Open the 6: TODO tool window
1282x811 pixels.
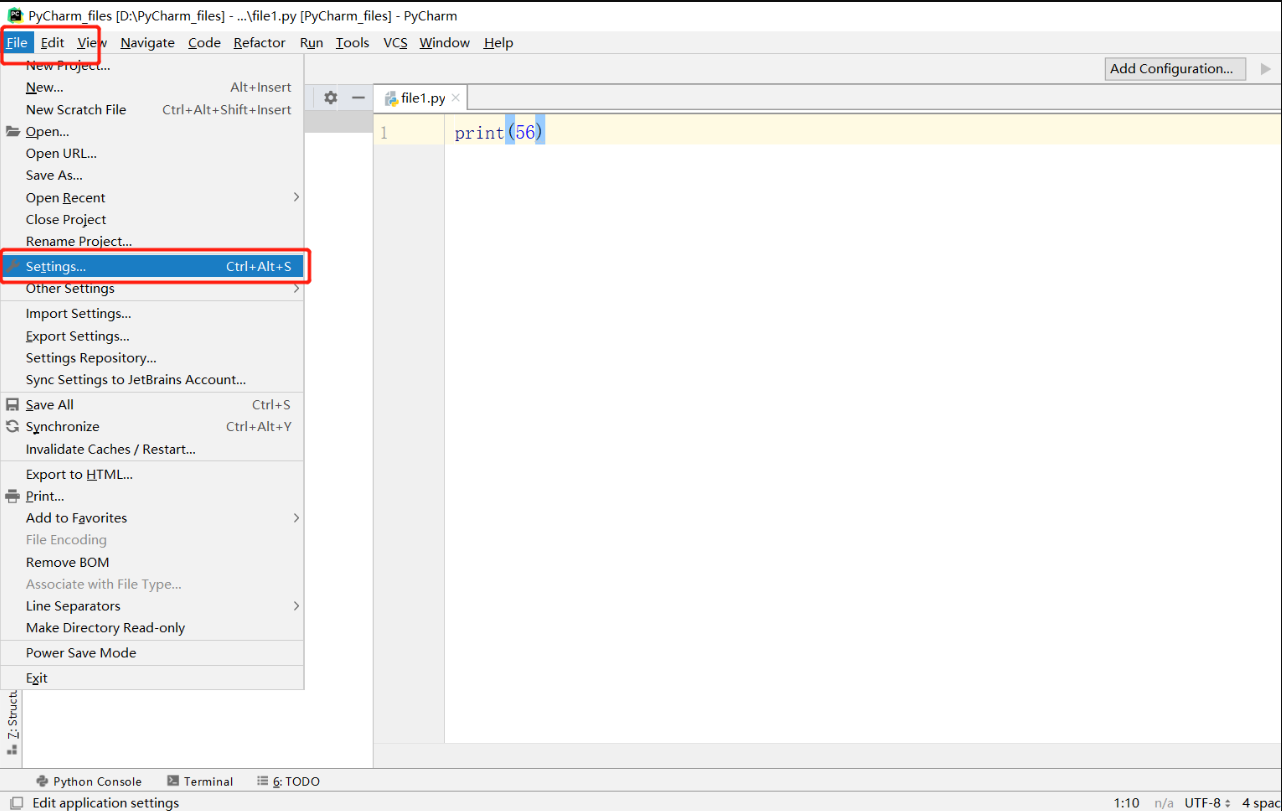288,781
